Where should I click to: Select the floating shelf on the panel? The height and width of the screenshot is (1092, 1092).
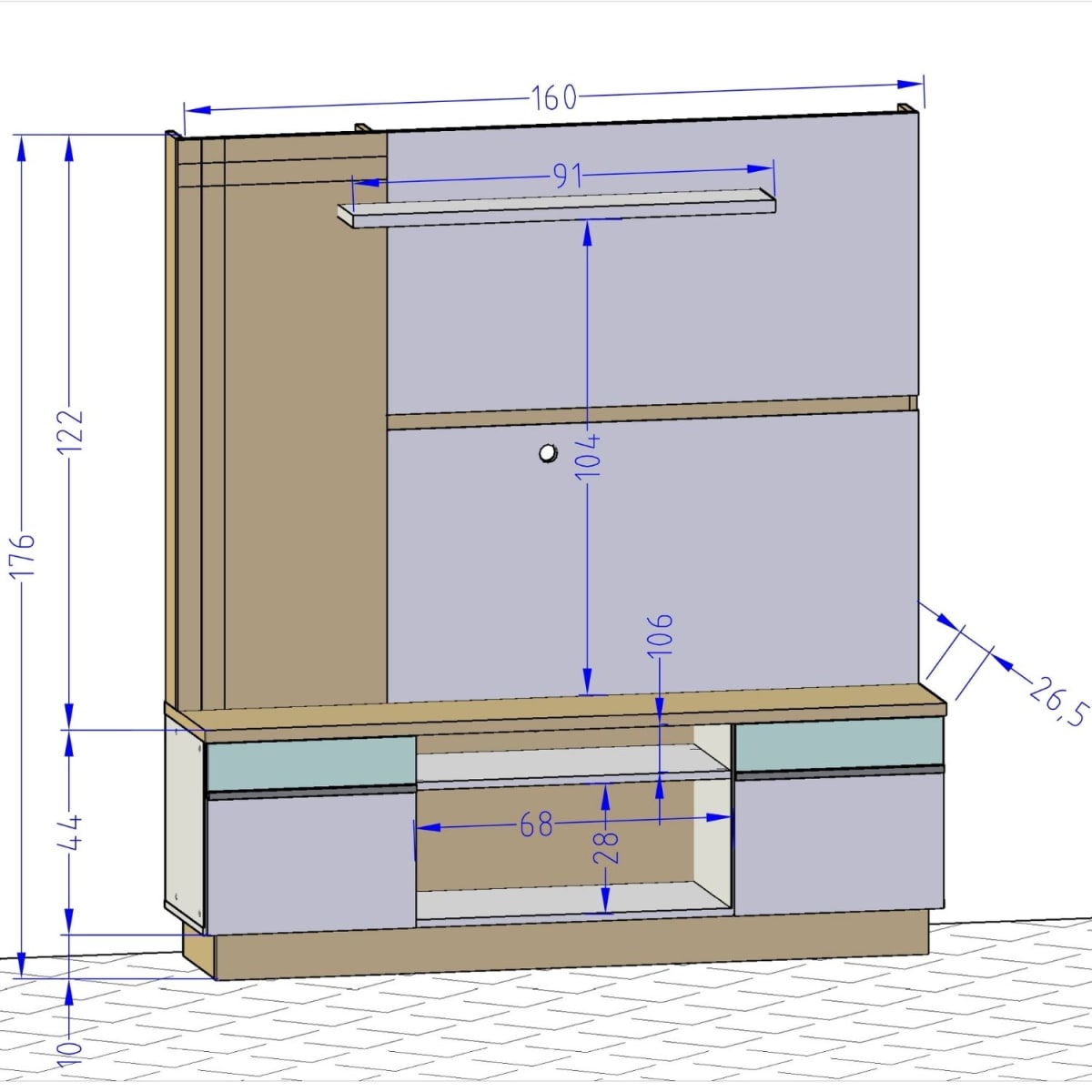(557, 207)
